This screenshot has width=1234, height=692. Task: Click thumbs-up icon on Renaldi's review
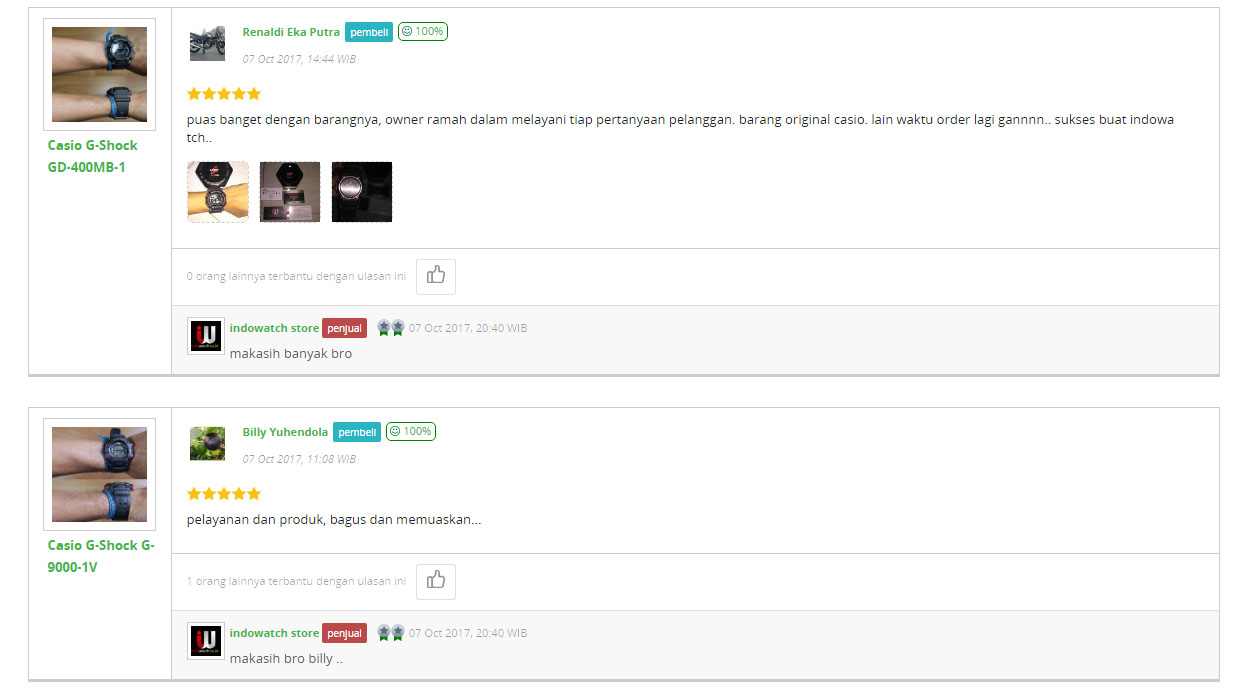435,276
